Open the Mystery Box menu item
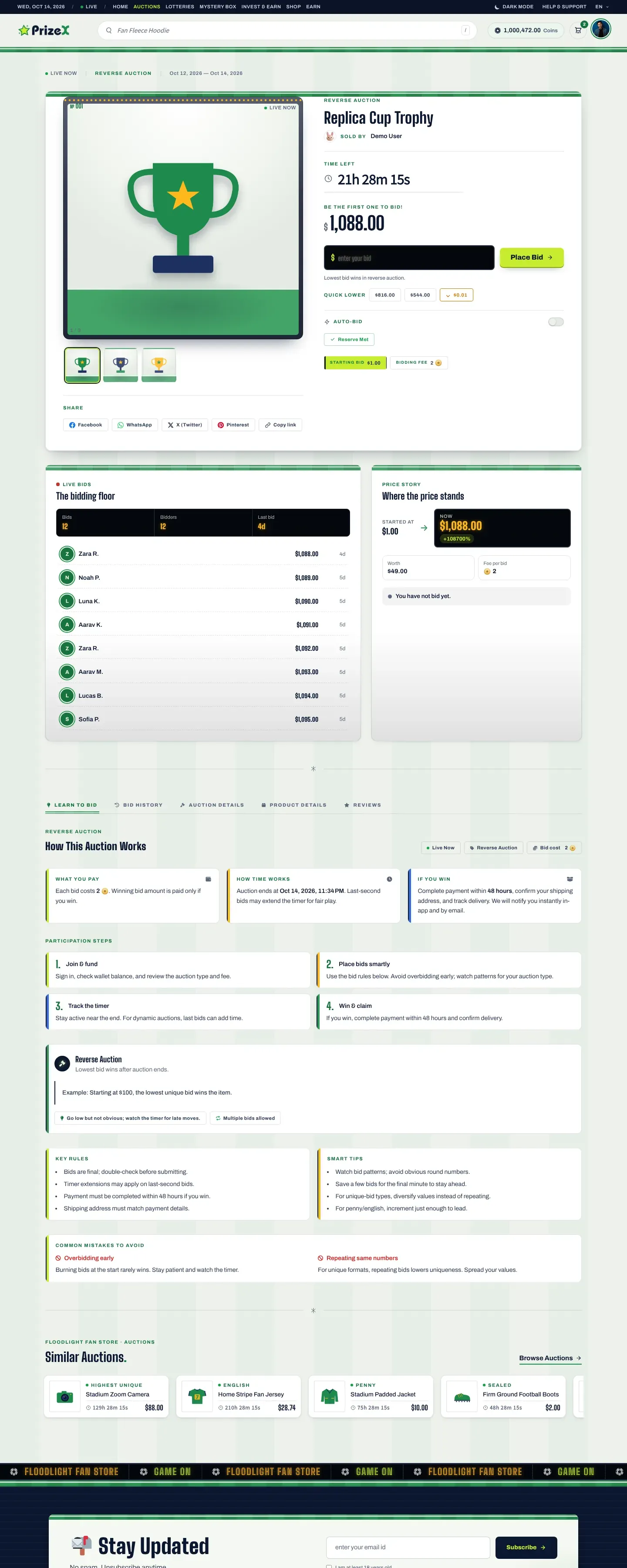This screenshot has width=627, height=1568. [217, 7]
